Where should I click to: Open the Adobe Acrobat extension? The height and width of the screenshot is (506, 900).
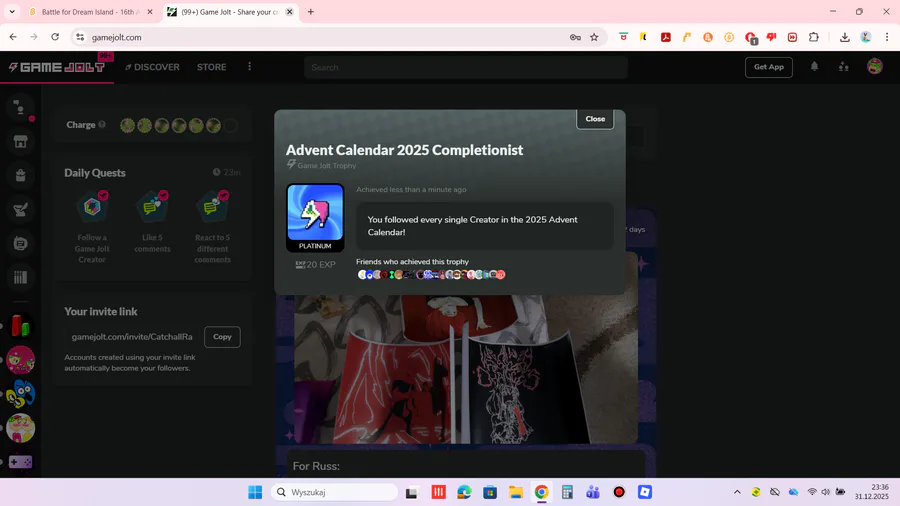point(666,37)
